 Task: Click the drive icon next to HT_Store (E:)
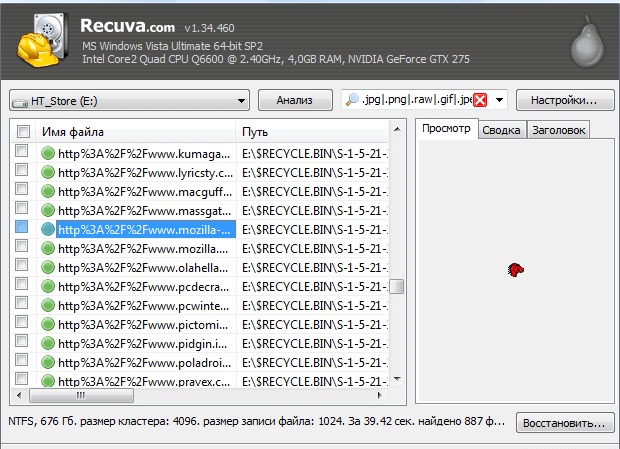(19, 102)
